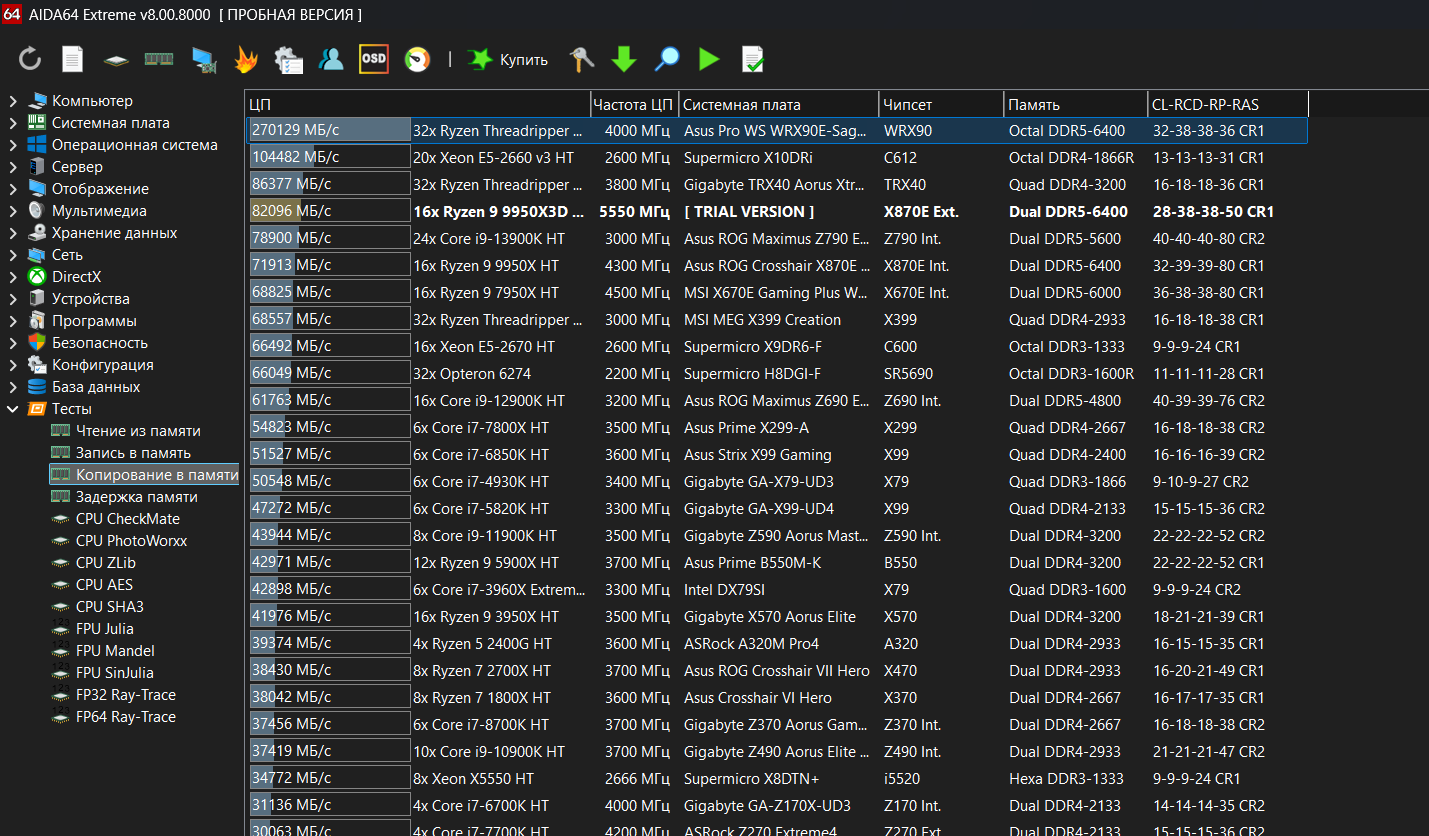Click the green down arrow icon
The height and width of the screenshot is (836, 1429).
[624, 60]
